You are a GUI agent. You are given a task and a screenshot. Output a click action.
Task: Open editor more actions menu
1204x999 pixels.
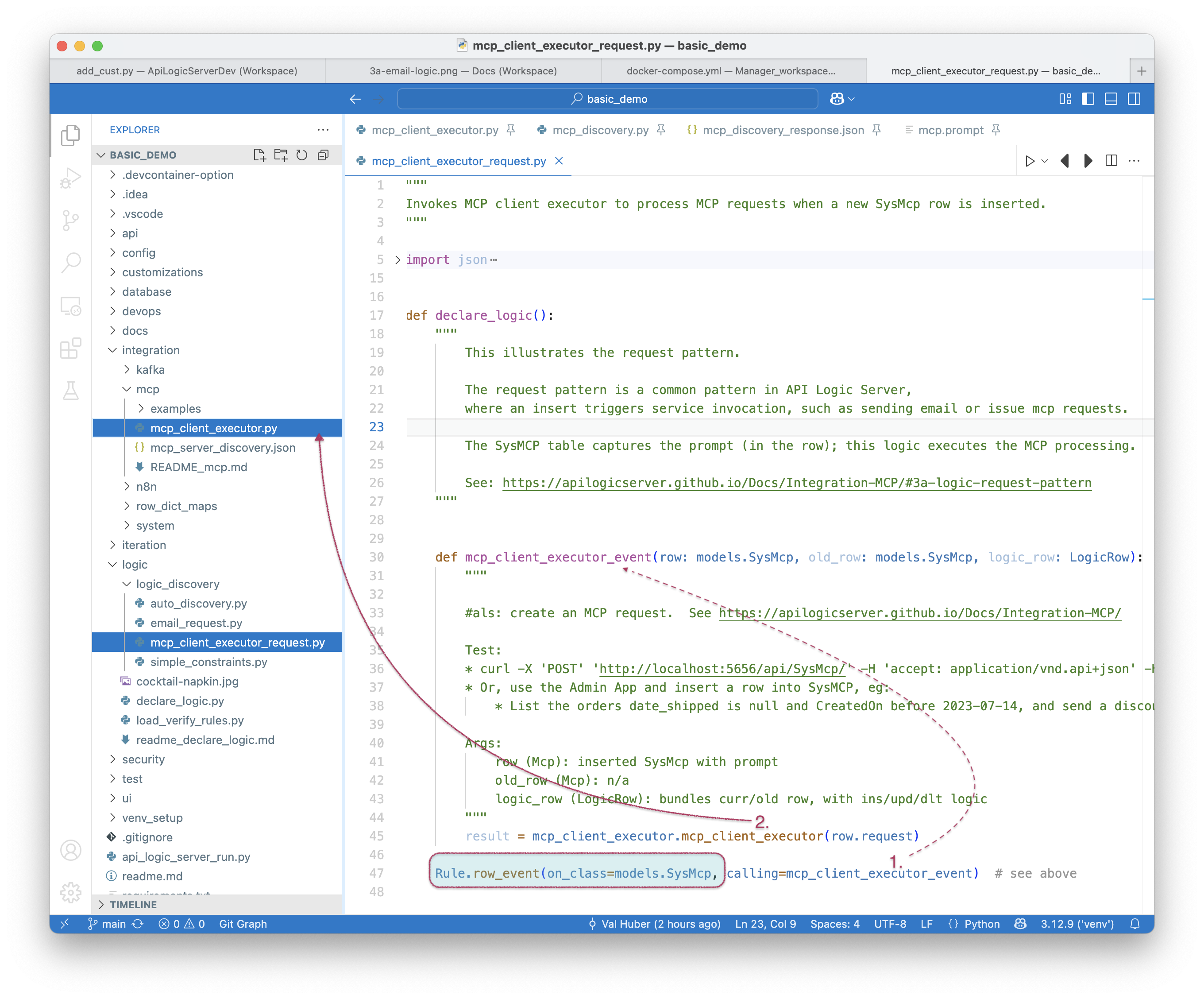tap(1134, 161)
